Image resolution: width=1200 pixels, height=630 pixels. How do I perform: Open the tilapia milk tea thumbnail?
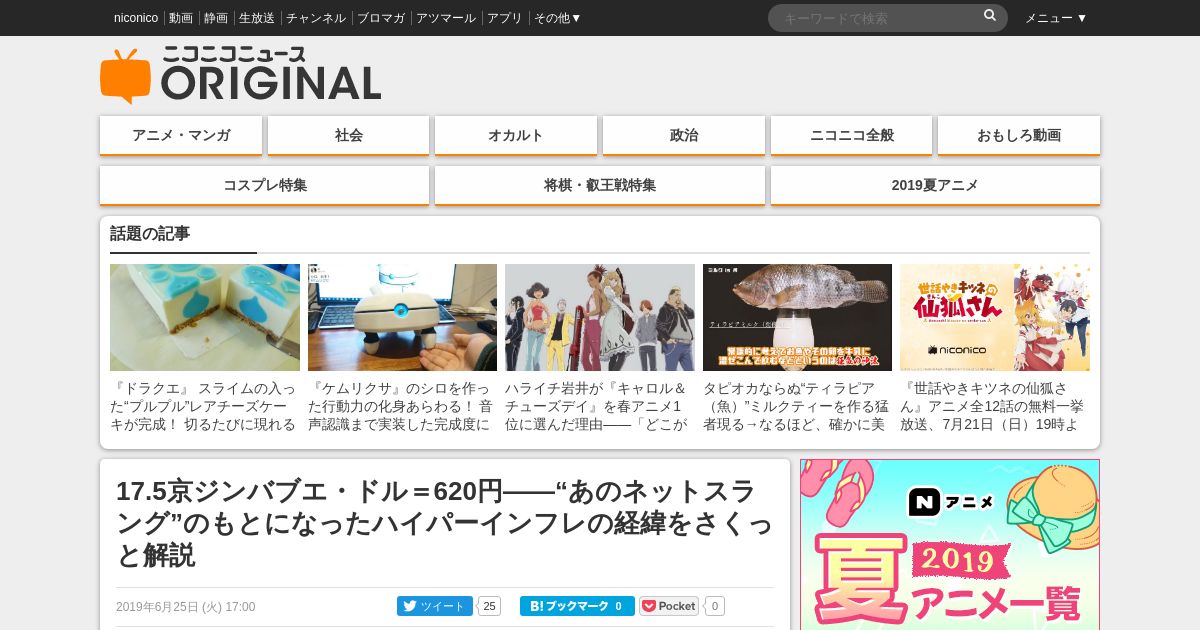click(797, 317)
